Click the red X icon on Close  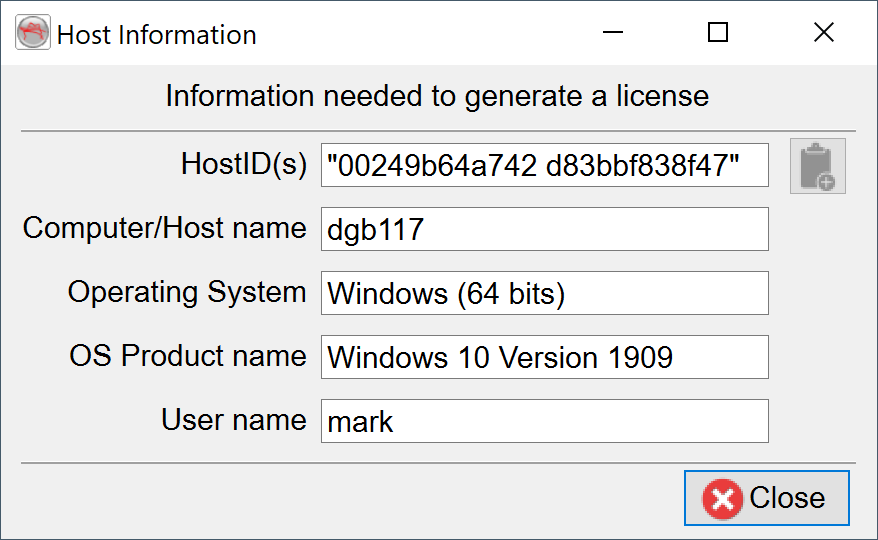point(722,498)
